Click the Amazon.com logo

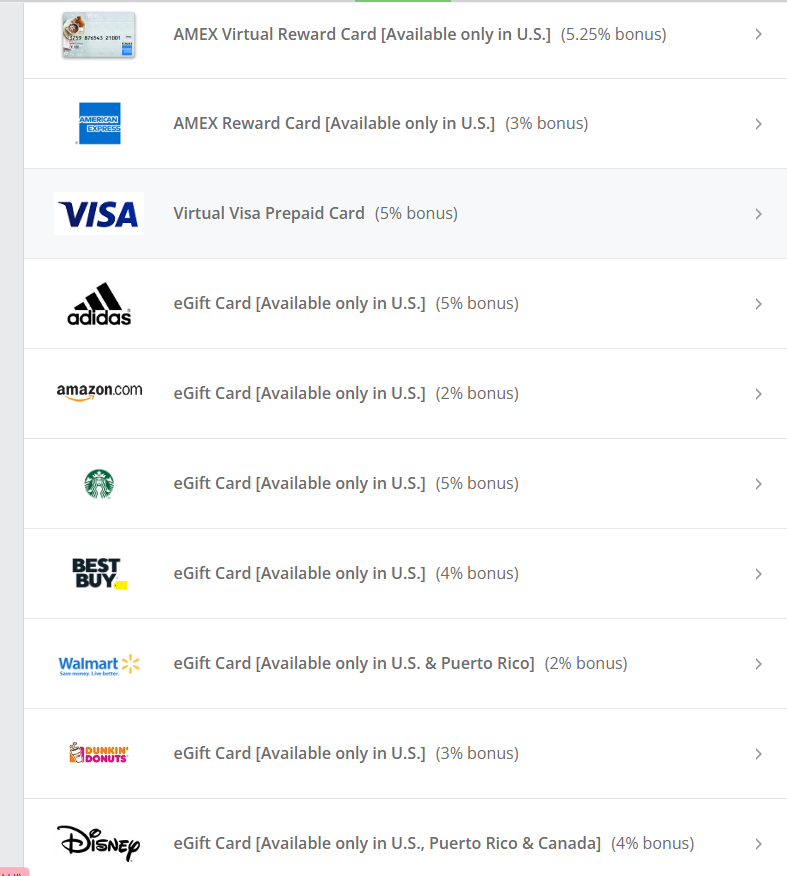pos(99,392)
